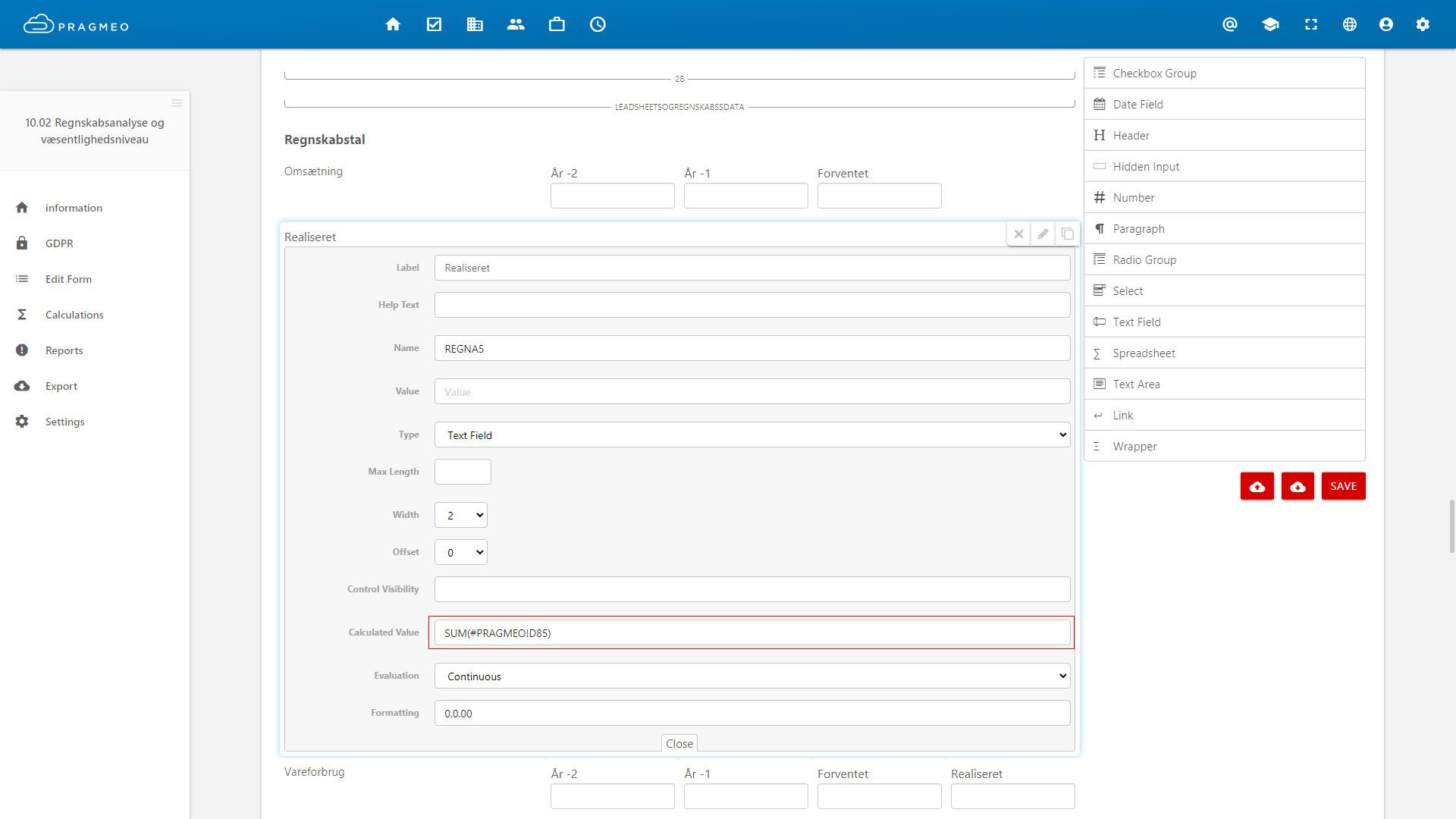
Task: Click the home icon in top navigation
Action: click(x=393, y=24)
